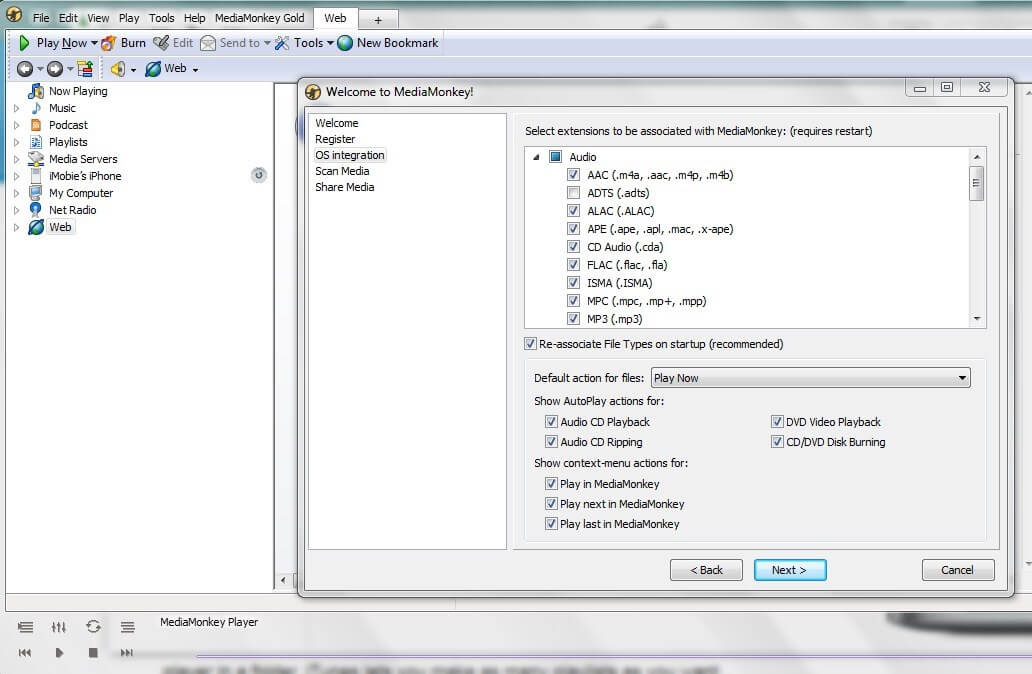Open the Podcast node in the tree

[x=68, y=125]
